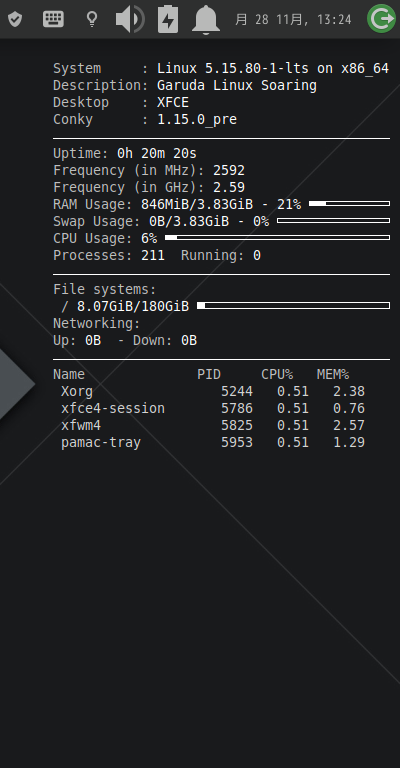Click the Processes count 211
This screenshot has height=768, width=400.
click(153, 256)
